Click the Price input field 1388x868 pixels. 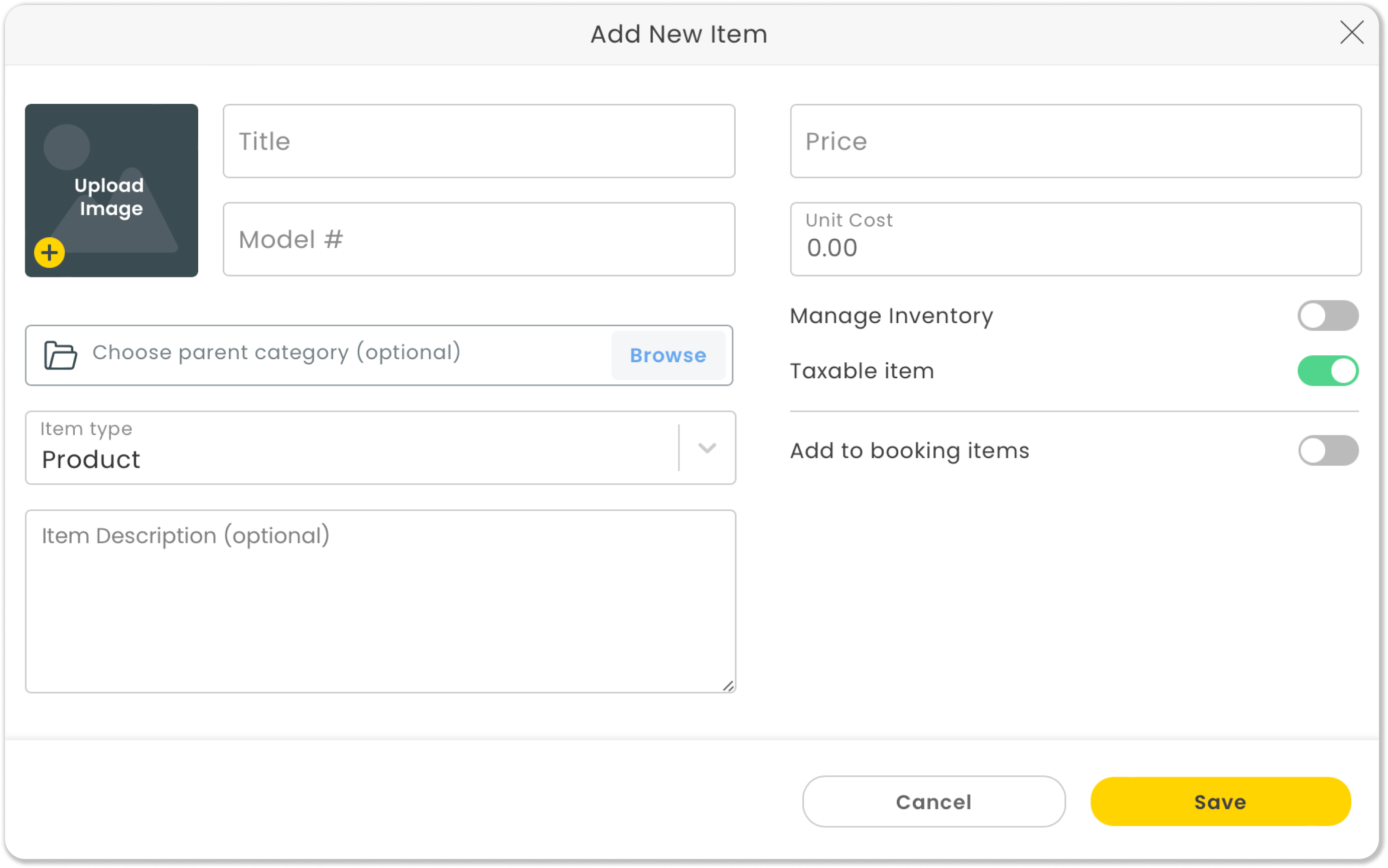click(1074, 141)
